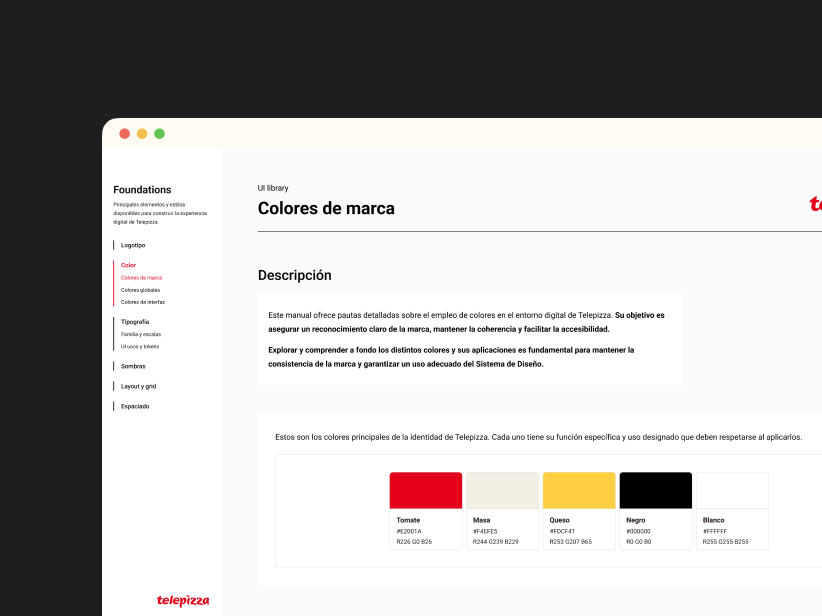This screenshot has height=616, width=822.
Task: Click the Blanco hex code #FFFFFF
Action: click(715, 531)
